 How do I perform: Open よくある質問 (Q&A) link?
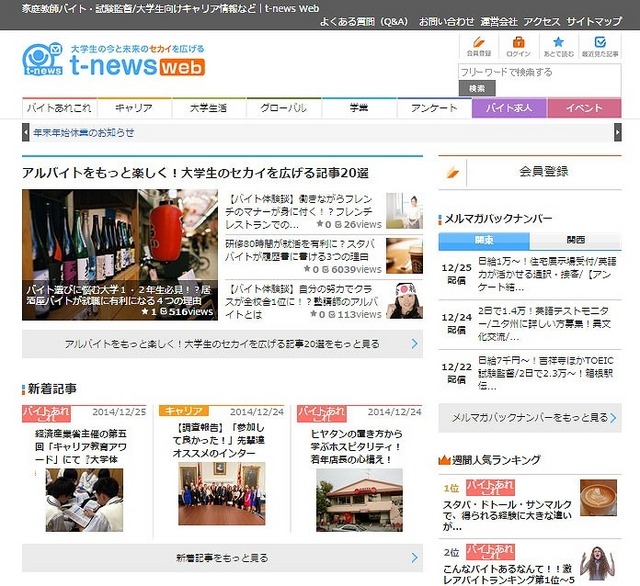pos(364,21)
